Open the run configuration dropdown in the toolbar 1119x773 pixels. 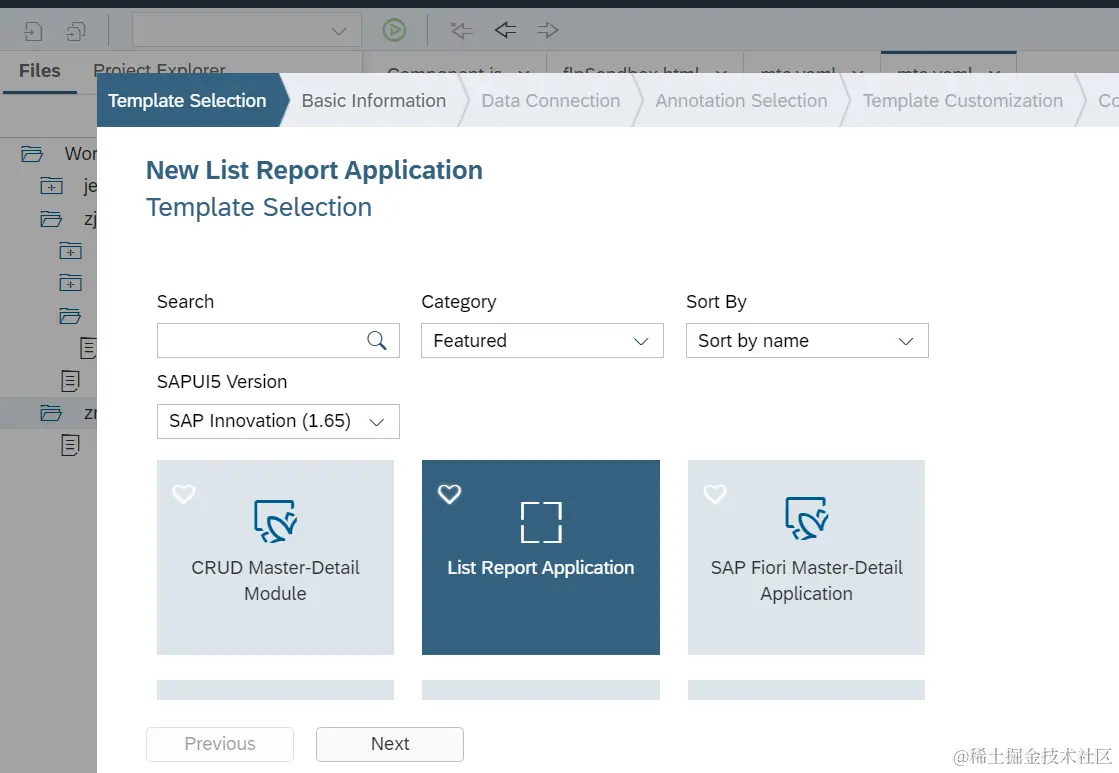[246, 30]
